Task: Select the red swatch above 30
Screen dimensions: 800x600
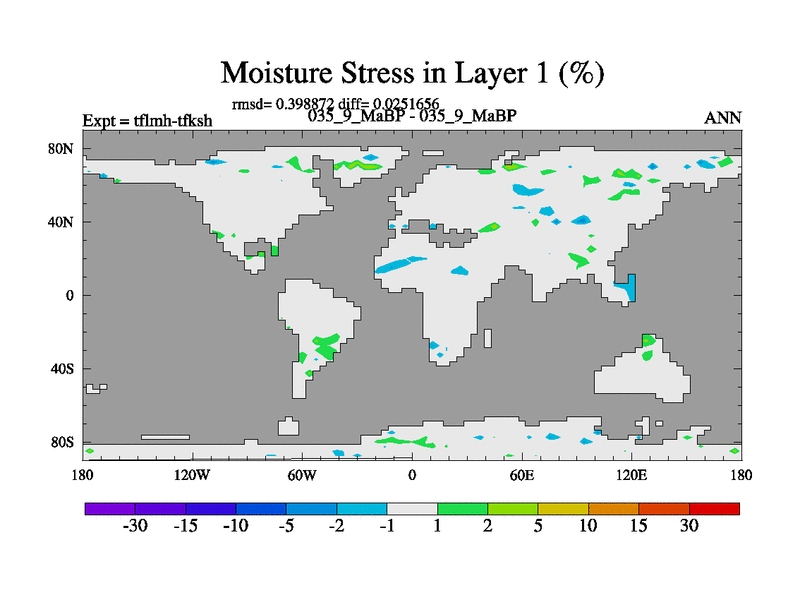Action: (714, 508)
